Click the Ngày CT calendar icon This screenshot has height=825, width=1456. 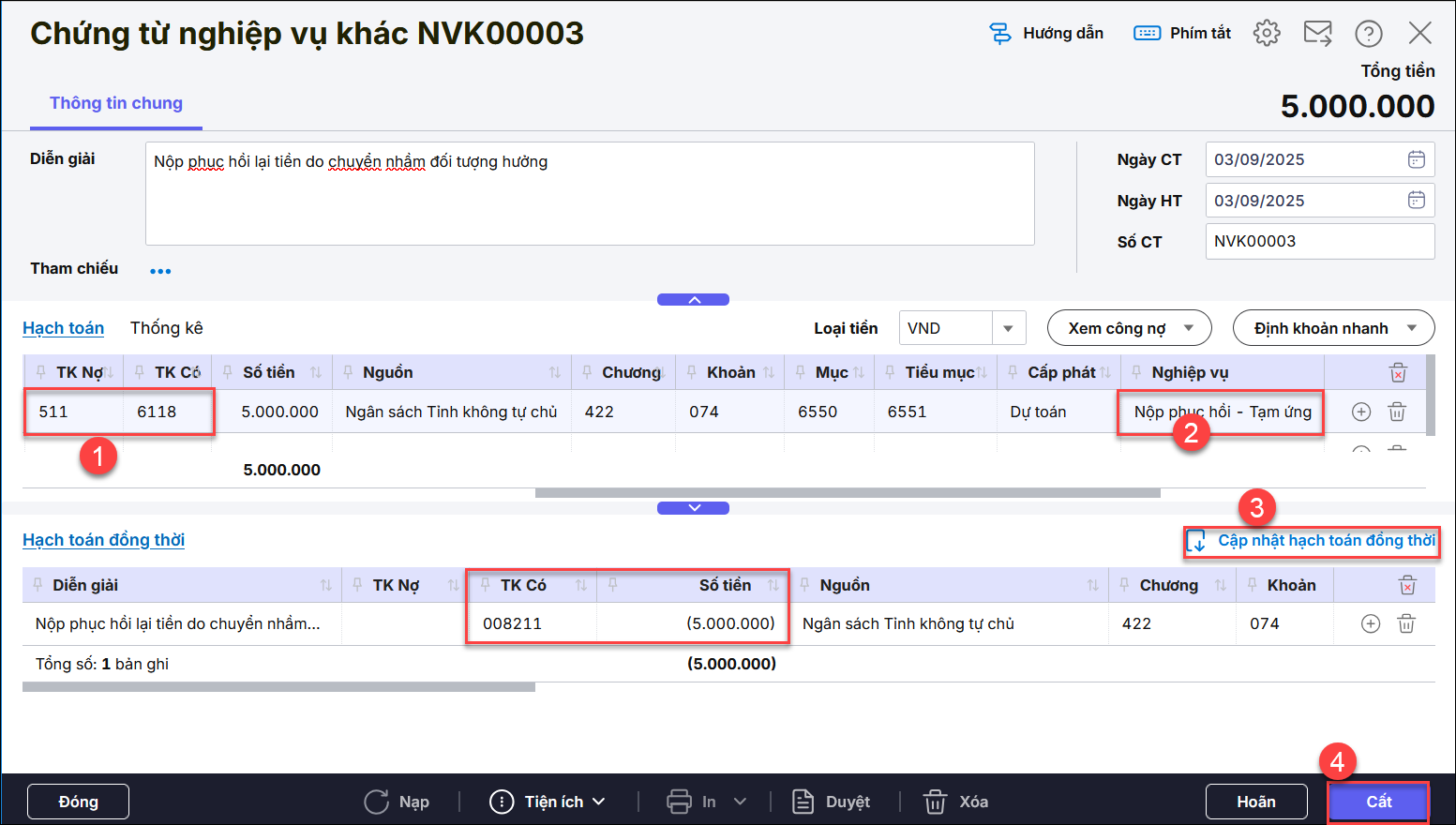pyautogui.click(x=1416, y=159)
